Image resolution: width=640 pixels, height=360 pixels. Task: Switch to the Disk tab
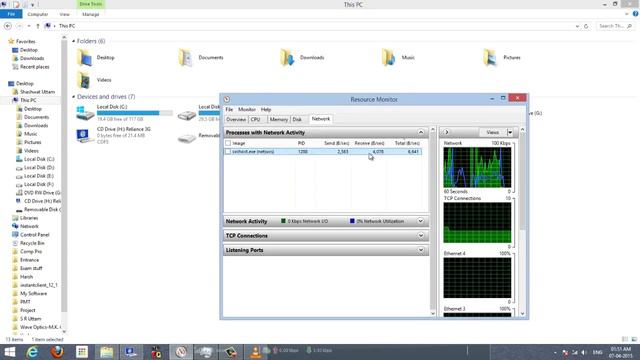(297, 120)
